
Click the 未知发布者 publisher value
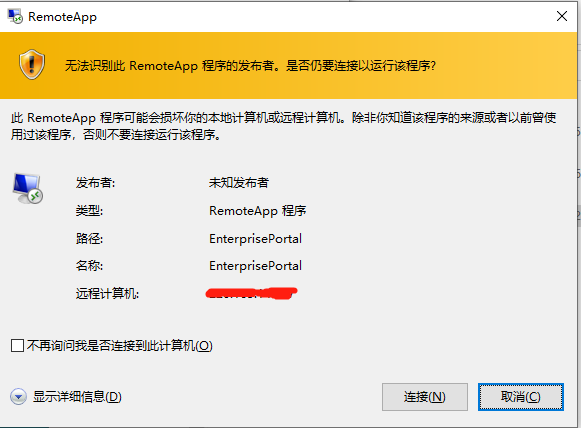click(239, 182)
